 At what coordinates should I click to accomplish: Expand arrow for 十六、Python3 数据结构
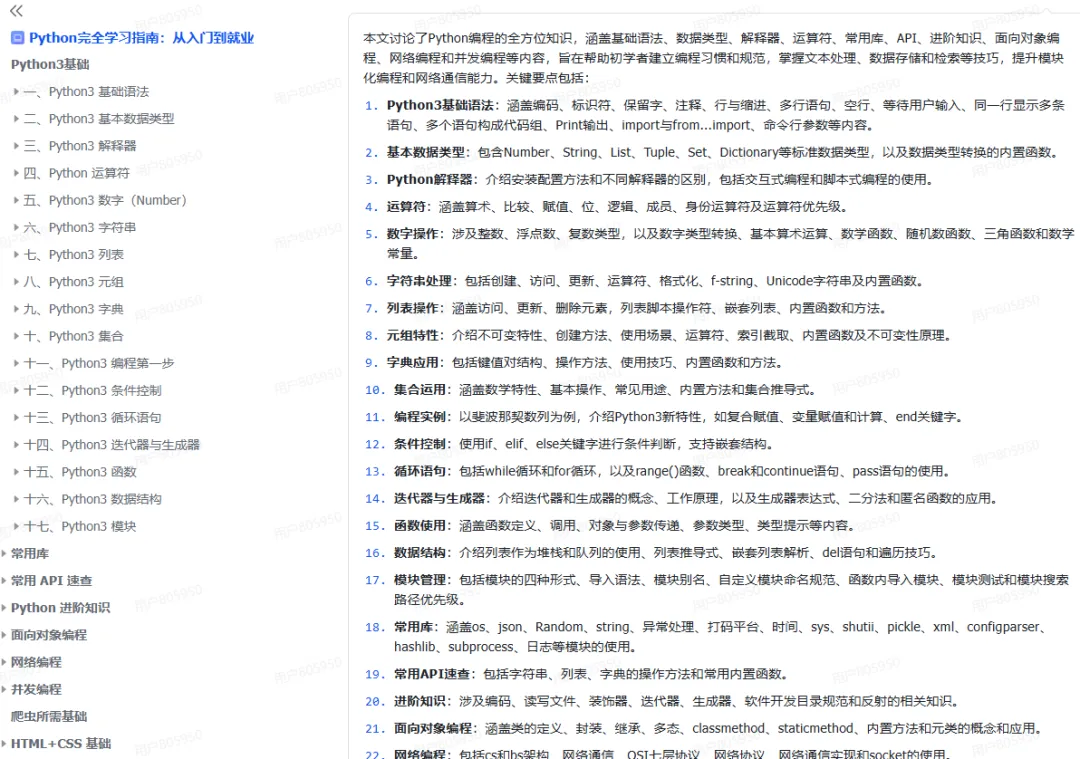pyautogui.click(x=16, y=499)
